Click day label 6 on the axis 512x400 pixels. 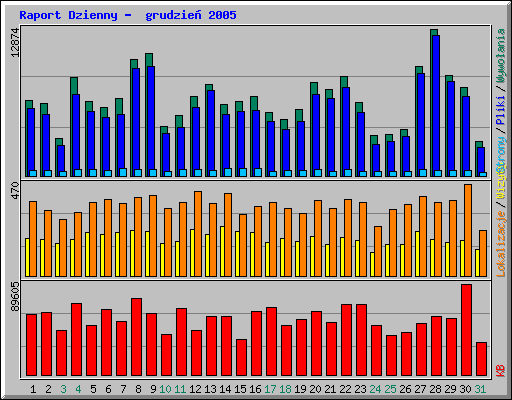[x=108, y=389]
